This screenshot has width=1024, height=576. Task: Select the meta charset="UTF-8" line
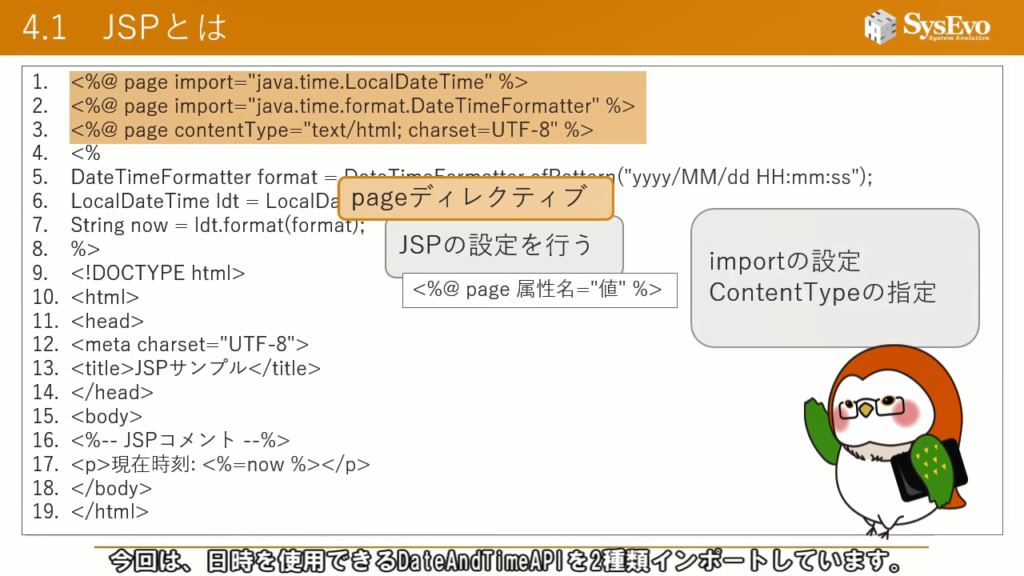pos(190,344)
